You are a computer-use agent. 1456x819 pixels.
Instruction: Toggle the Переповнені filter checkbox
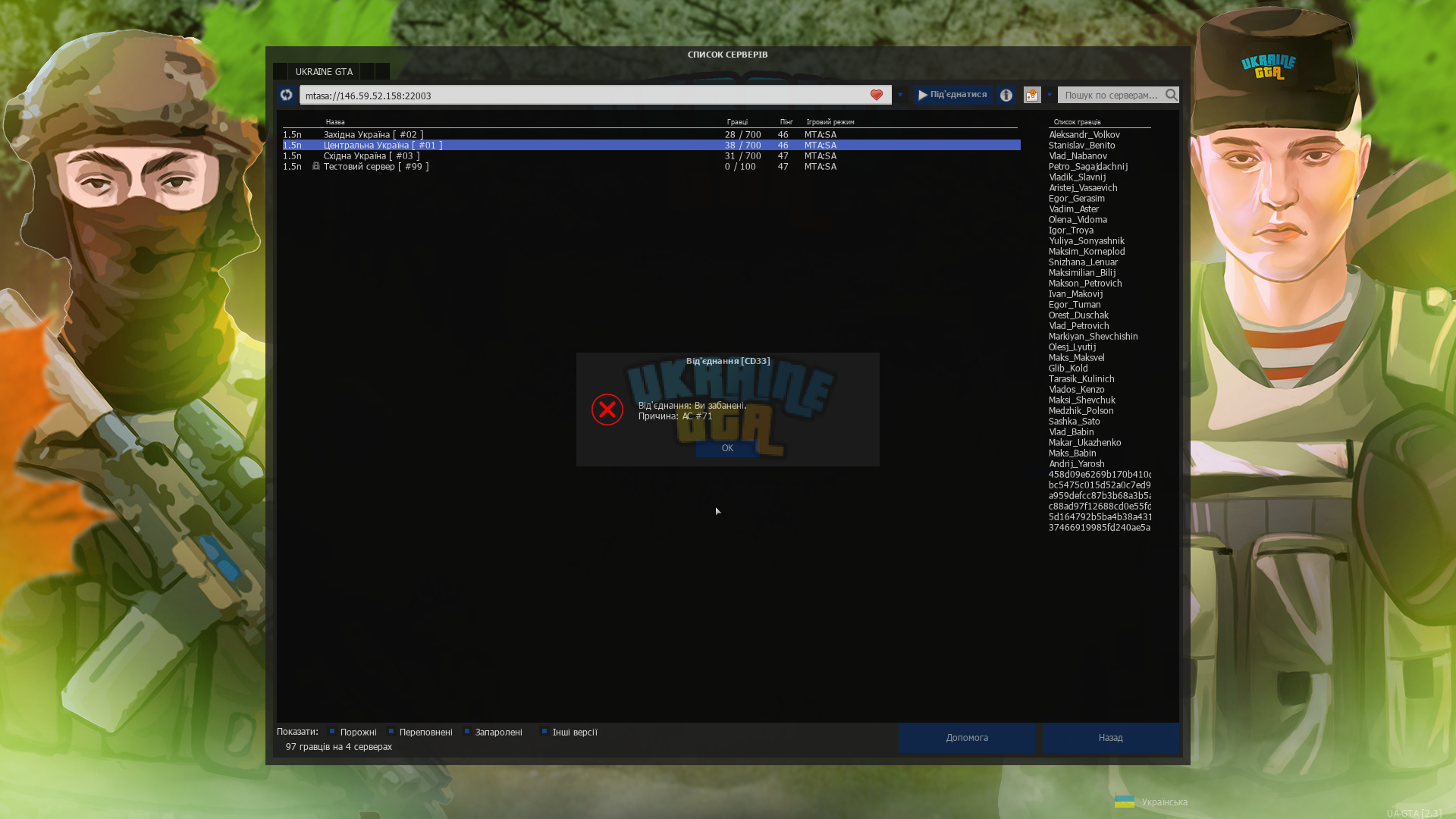391,732
